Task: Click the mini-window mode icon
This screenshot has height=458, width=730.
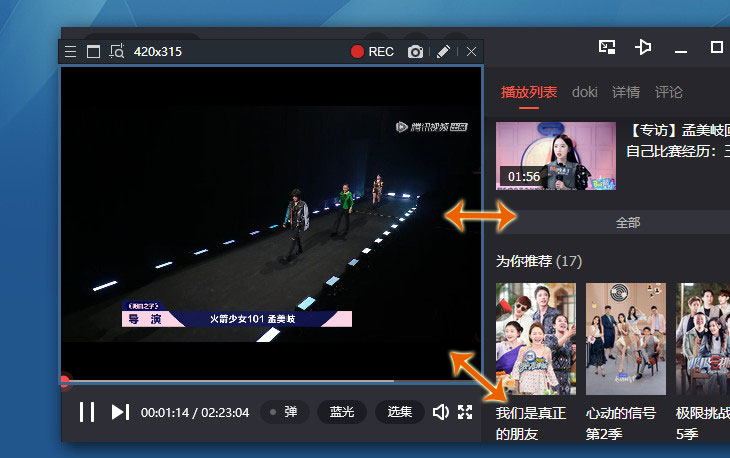Action: point(607,47)
